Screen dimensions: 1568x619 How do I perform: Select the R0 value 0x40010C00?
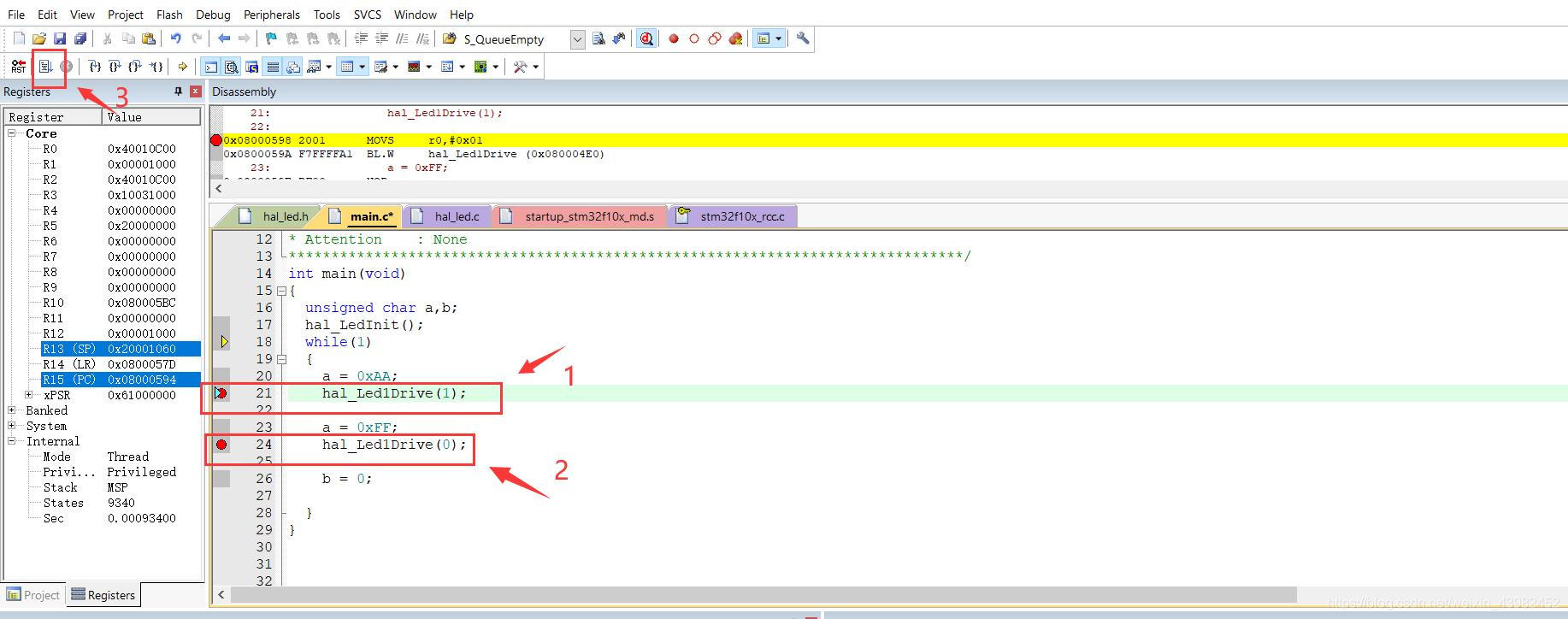pos(142,149)
